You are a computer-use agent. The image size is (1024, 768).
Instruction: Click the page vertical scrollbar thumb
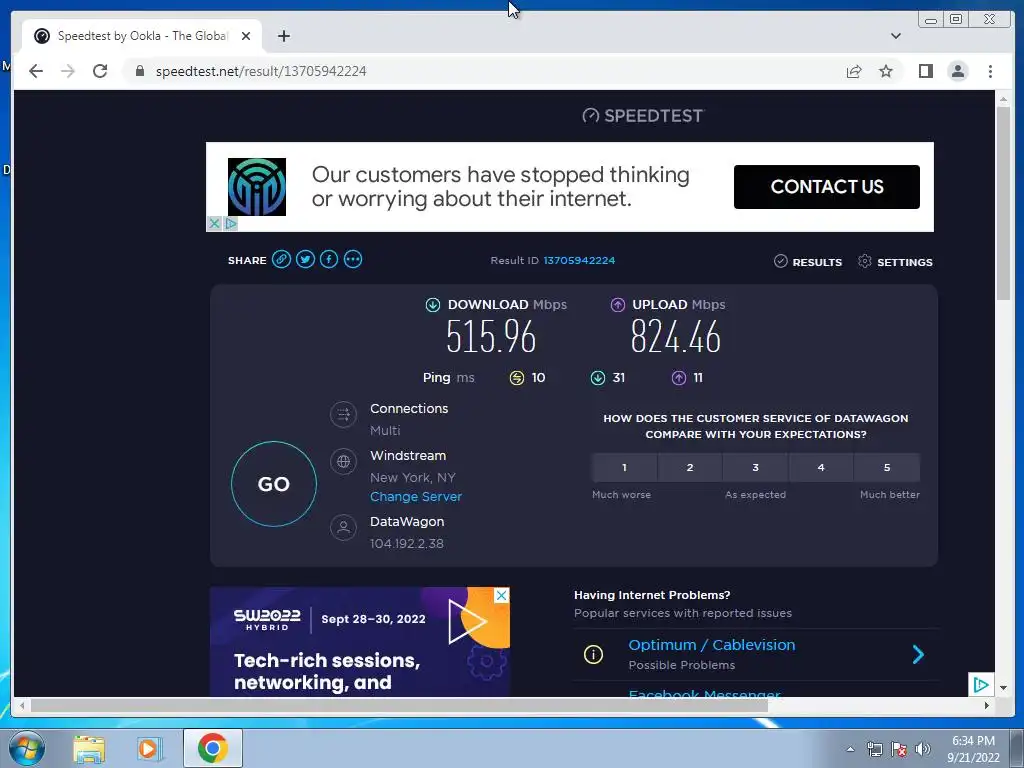point(1003,202)
